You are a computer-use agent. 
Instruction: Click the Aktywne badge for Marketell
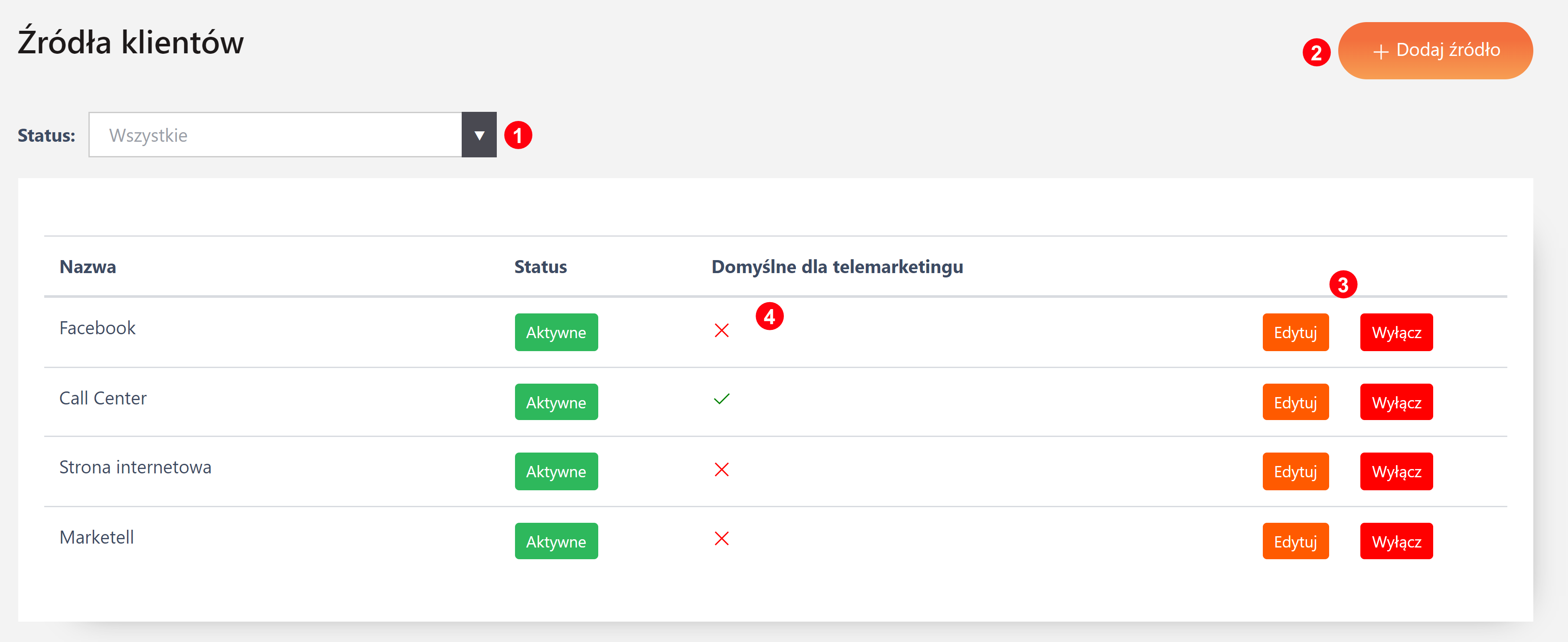[556, 541]
